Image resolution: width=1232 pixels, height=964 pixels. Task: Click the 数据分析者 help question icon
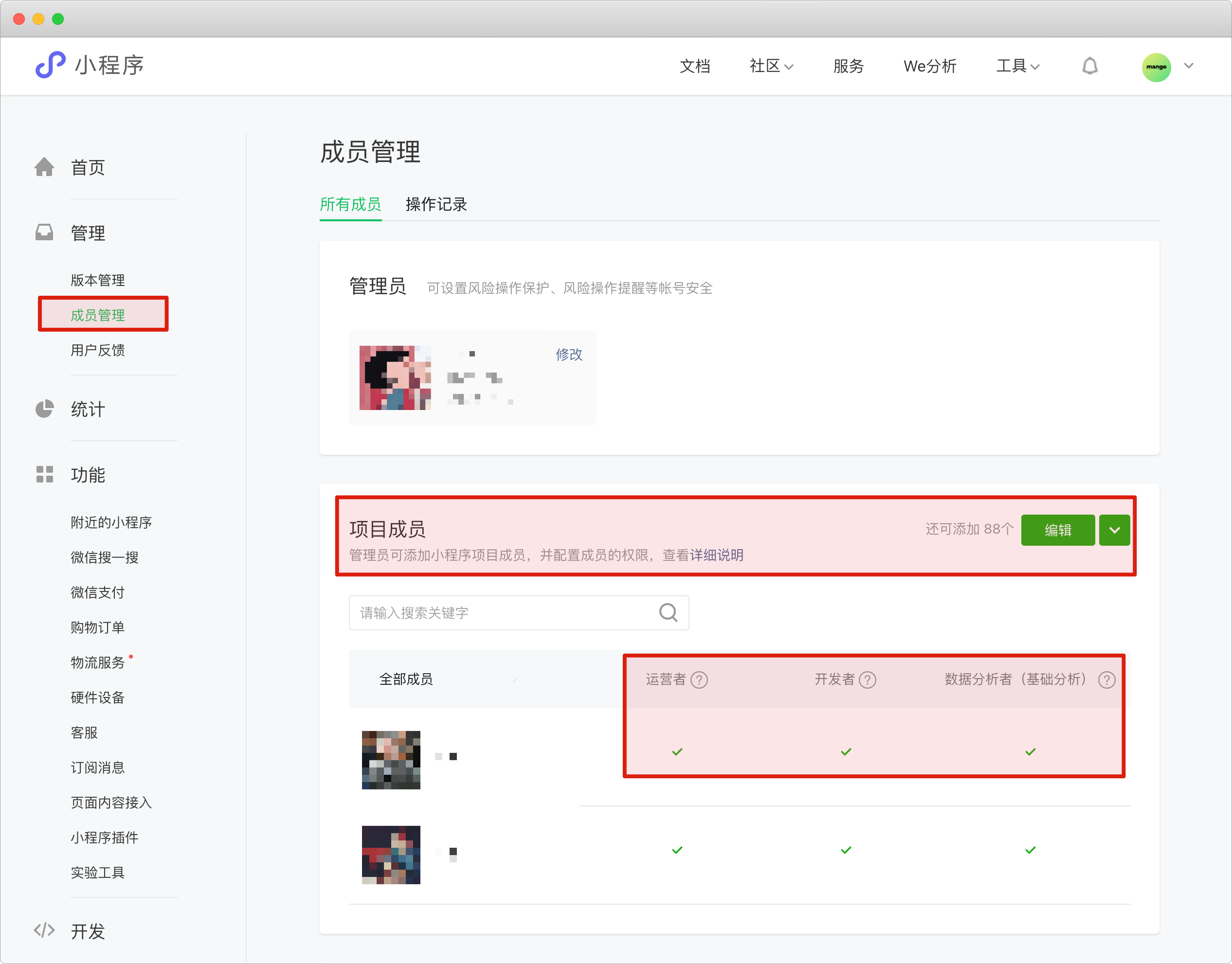[x=1106, y=679]
